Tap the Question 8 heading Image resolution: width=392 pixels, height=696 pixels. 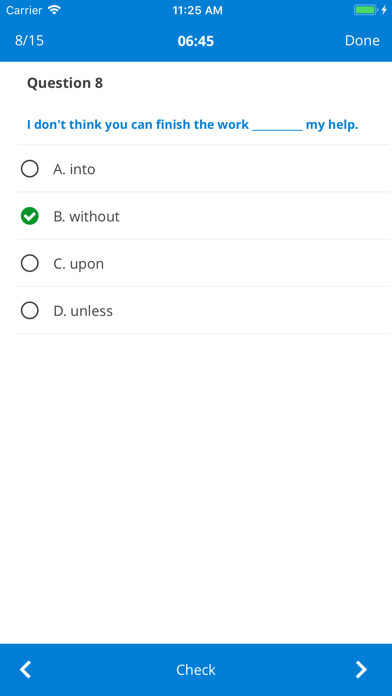65,83
